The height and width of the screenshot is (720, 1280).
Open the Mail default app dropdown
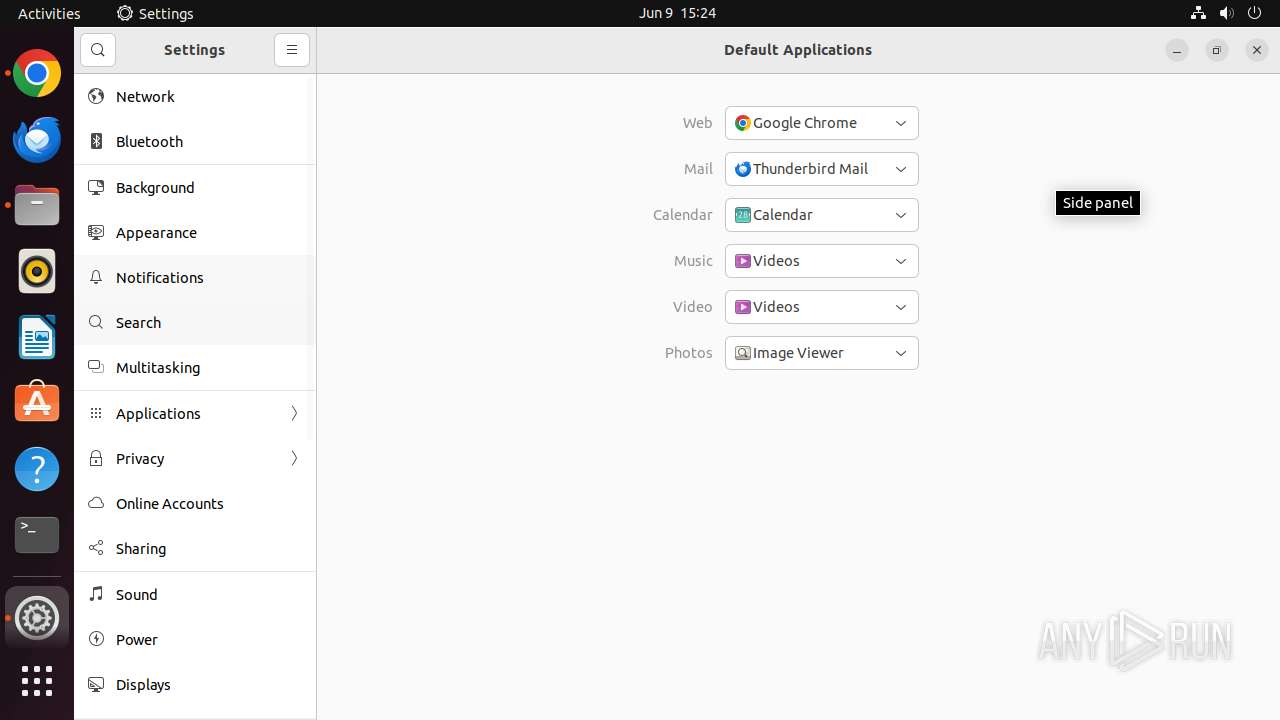click(822, 169)
